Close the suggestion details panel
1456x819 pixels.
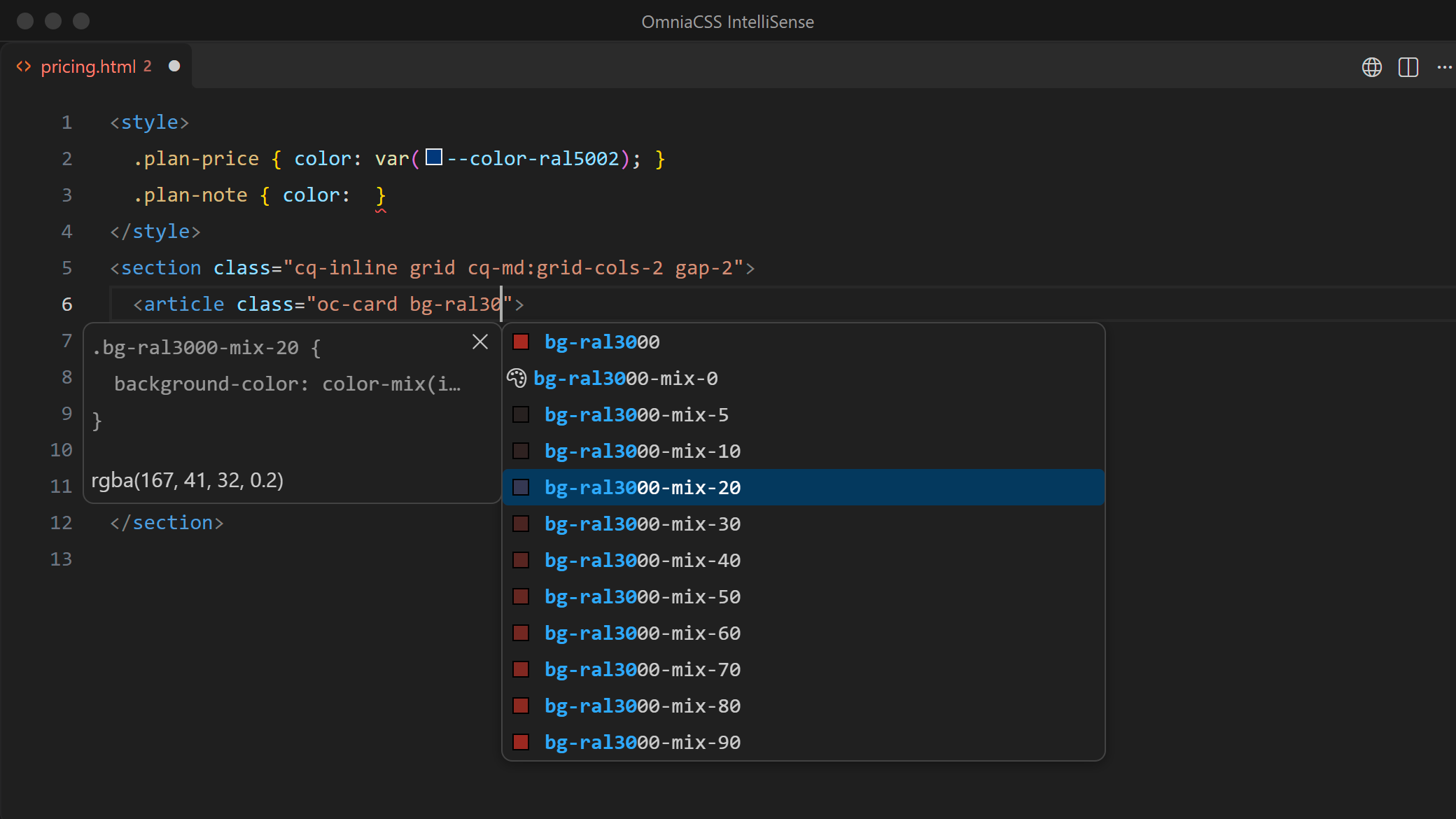(x=480, y=342)
